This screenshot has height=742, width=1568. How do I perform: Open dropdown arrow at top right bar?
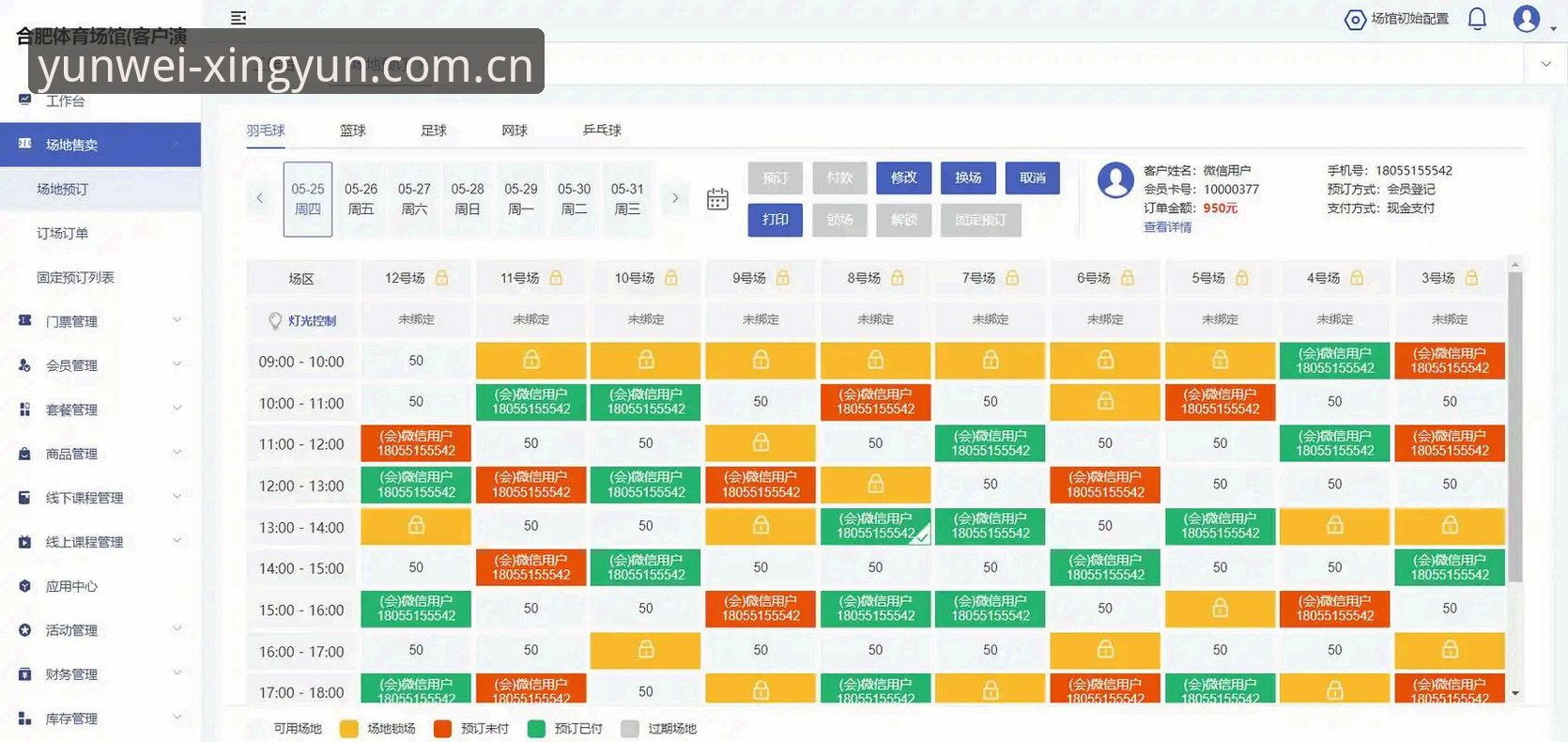tap(1545, 64)
